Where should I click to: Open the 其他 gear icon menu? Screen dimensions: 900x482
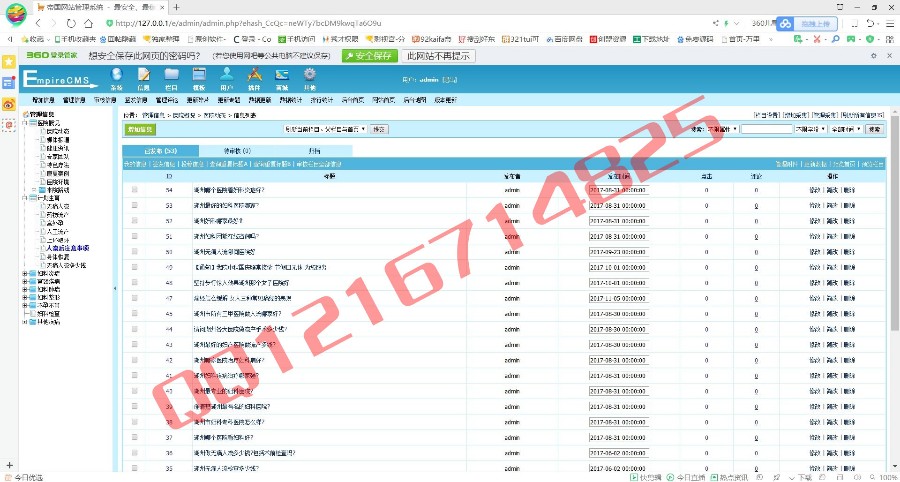[x=310, y=79]
